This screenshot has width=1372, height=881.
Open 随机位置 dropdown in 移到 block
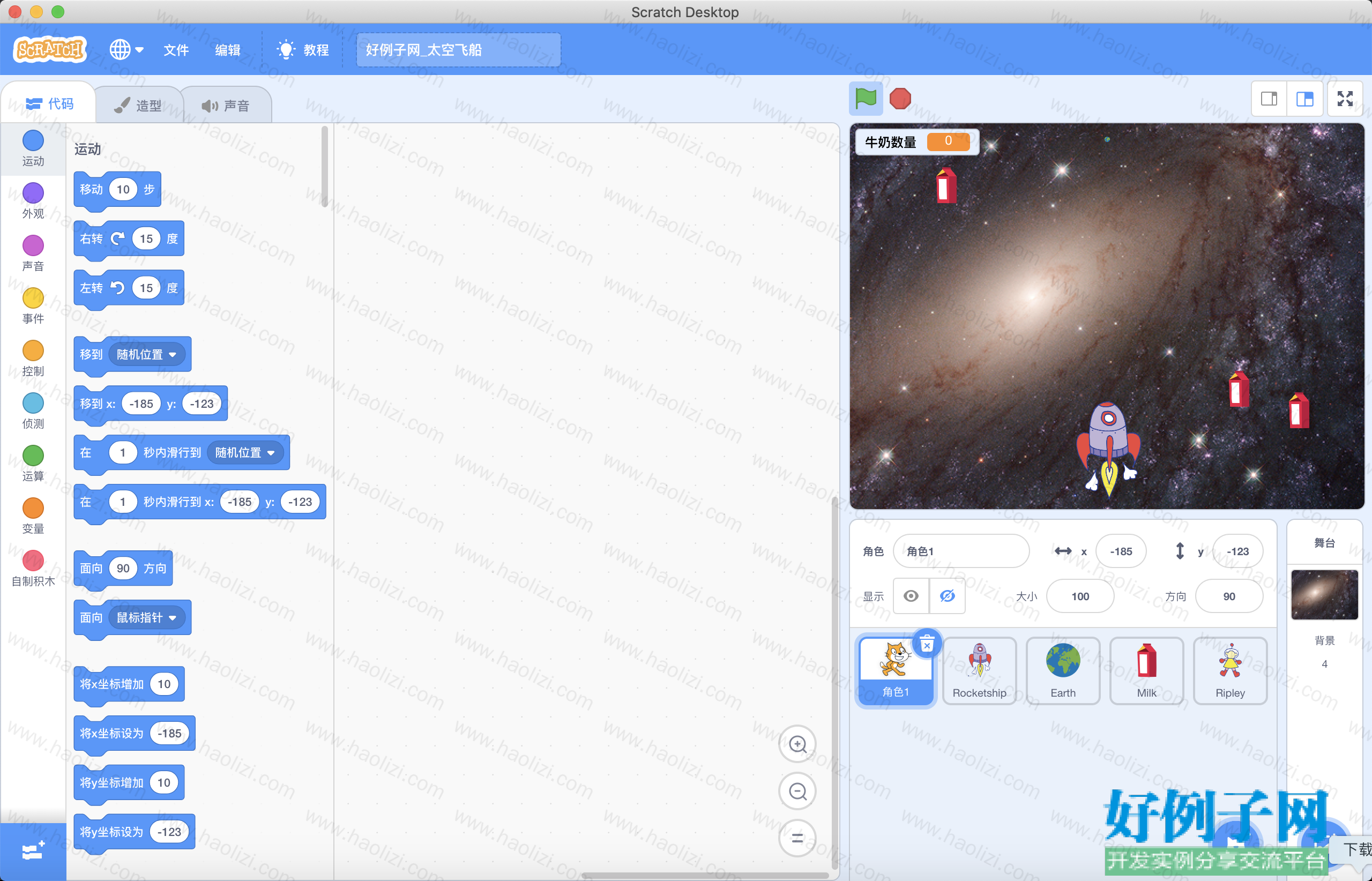146,355
